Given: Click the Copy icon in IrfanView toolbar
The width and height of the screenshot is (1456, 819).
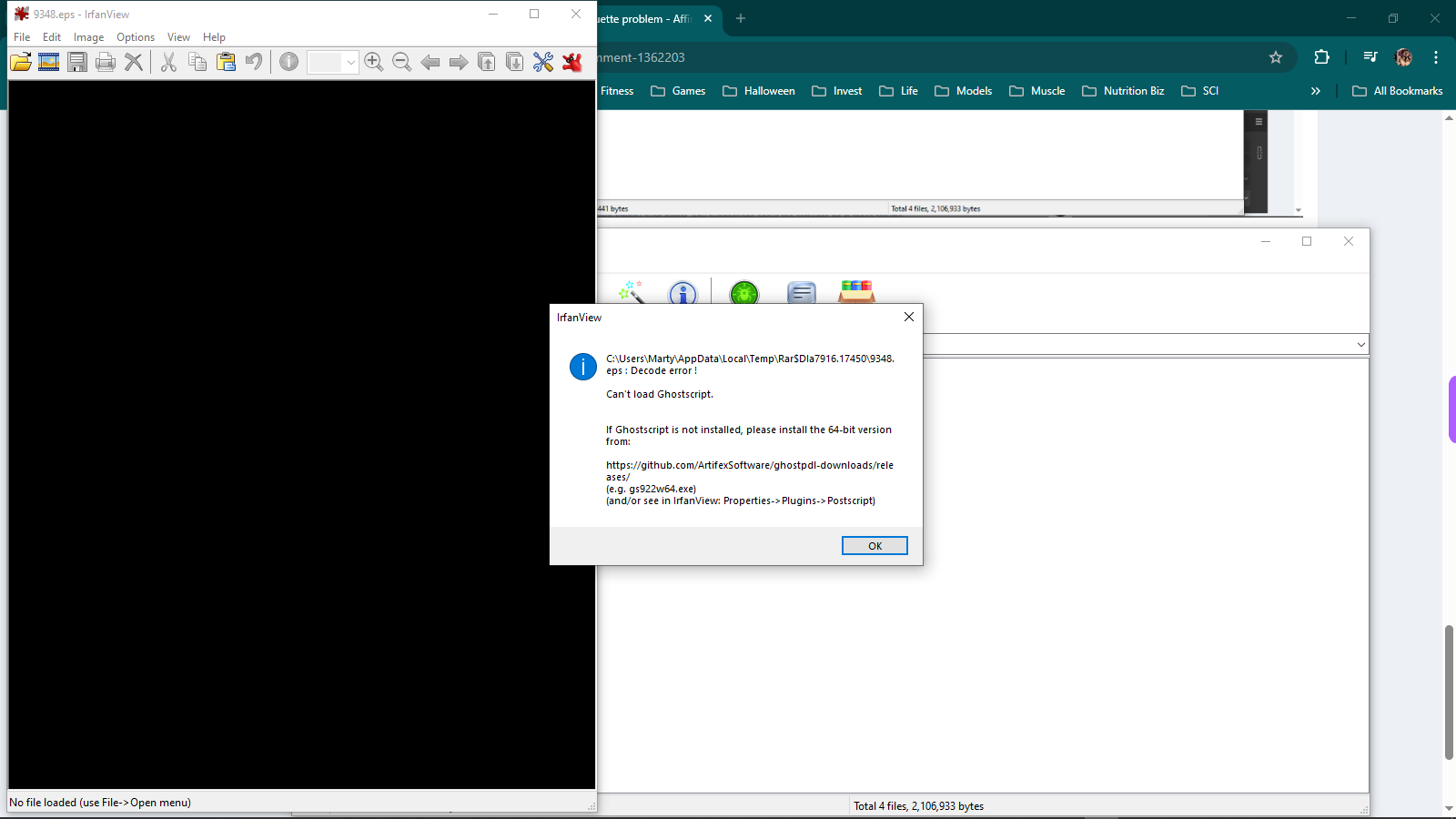Looking at the screenshot, I should click(197, 62).
